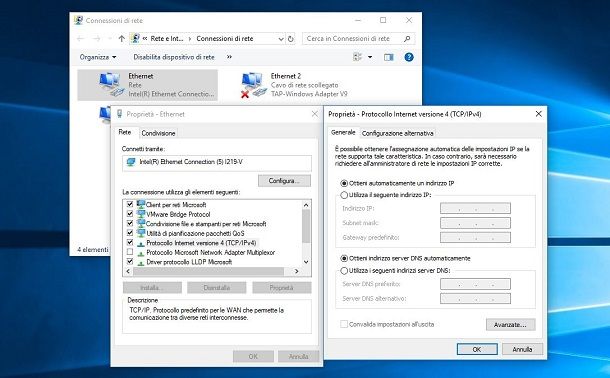Click the Driver protocollo LLDP Microsoft icon
The image size is (610, 378).
tap(141, 262)
